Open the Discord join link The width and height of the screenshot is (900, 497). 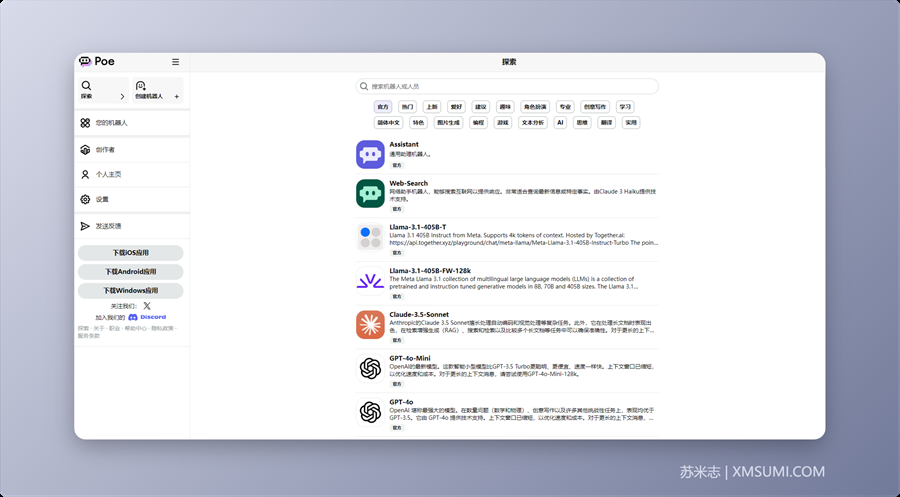tap(147, 317)
